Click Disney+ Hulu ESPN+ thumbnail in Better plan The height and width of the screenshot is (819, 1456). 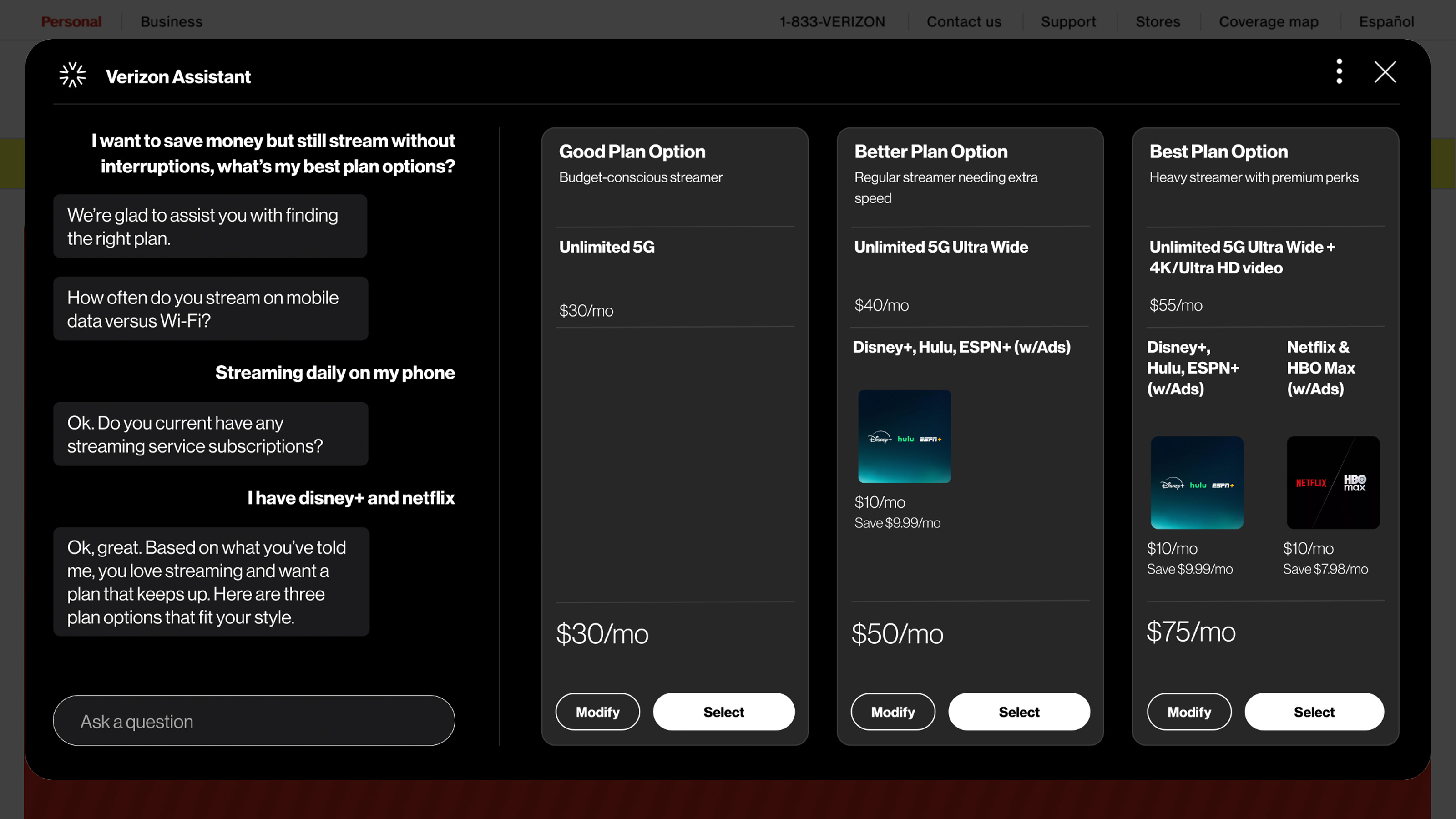click(905, 436)
